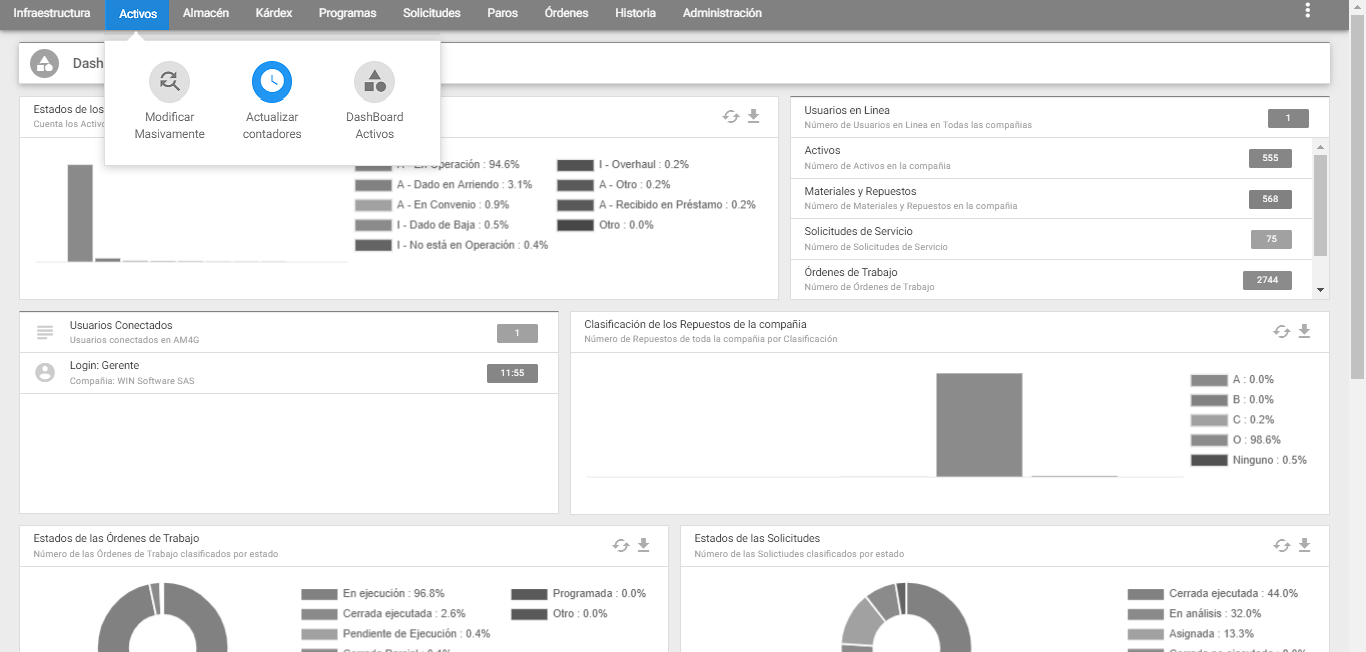Viewport: 1366px width, 652px height.
Task: Click Usuarios Conectados list icon
Action: [44, 332]
